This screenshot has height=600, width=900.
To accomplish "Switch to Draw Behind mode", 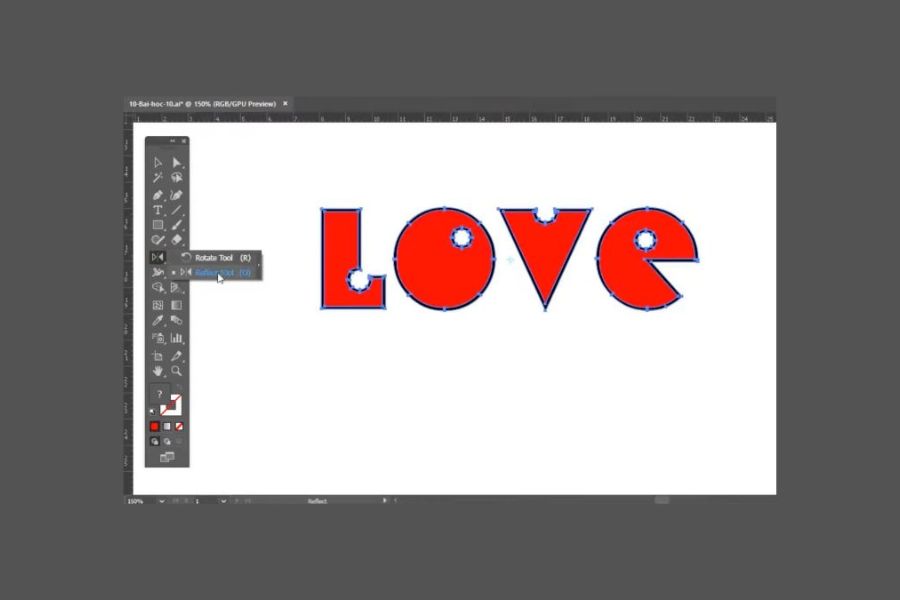I will [167, 441].
